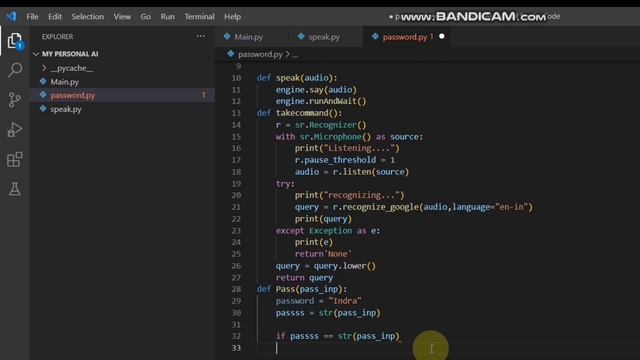The image size is (640, 360).
Task: Open the Testing flask icon
Action: [15, 189]
